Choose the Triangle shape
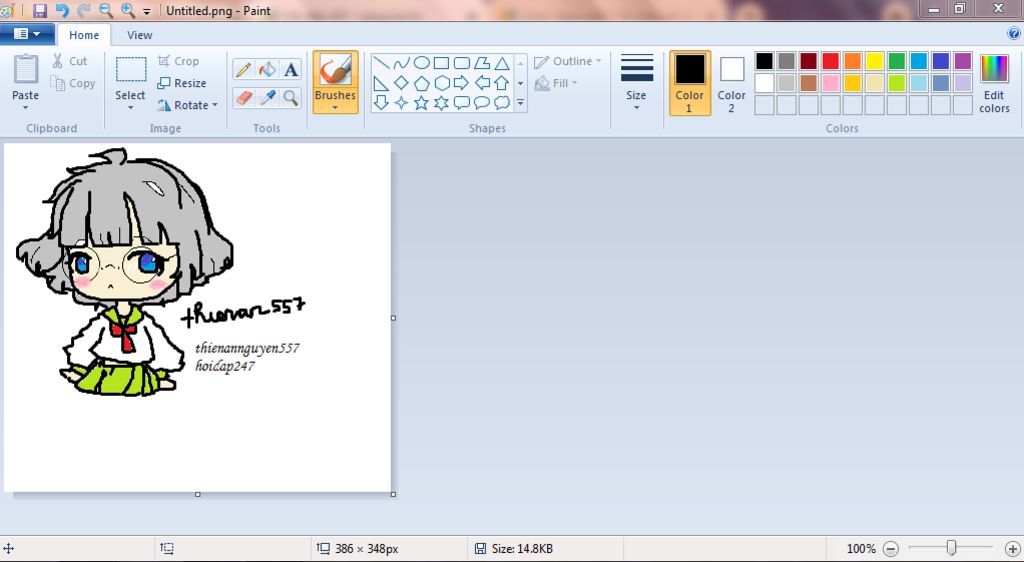Image resolution: width=1024 pixels, height=562 pixels. coord(502,63)
